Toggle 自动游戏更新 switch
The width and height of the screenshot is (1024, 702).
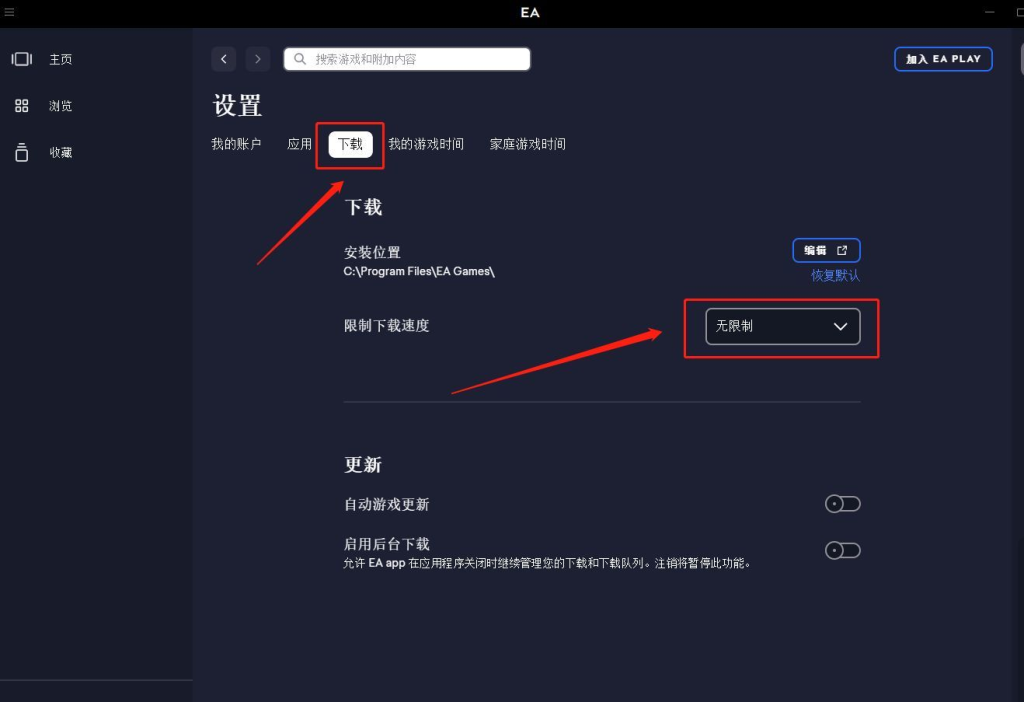(x=842, y=503)
